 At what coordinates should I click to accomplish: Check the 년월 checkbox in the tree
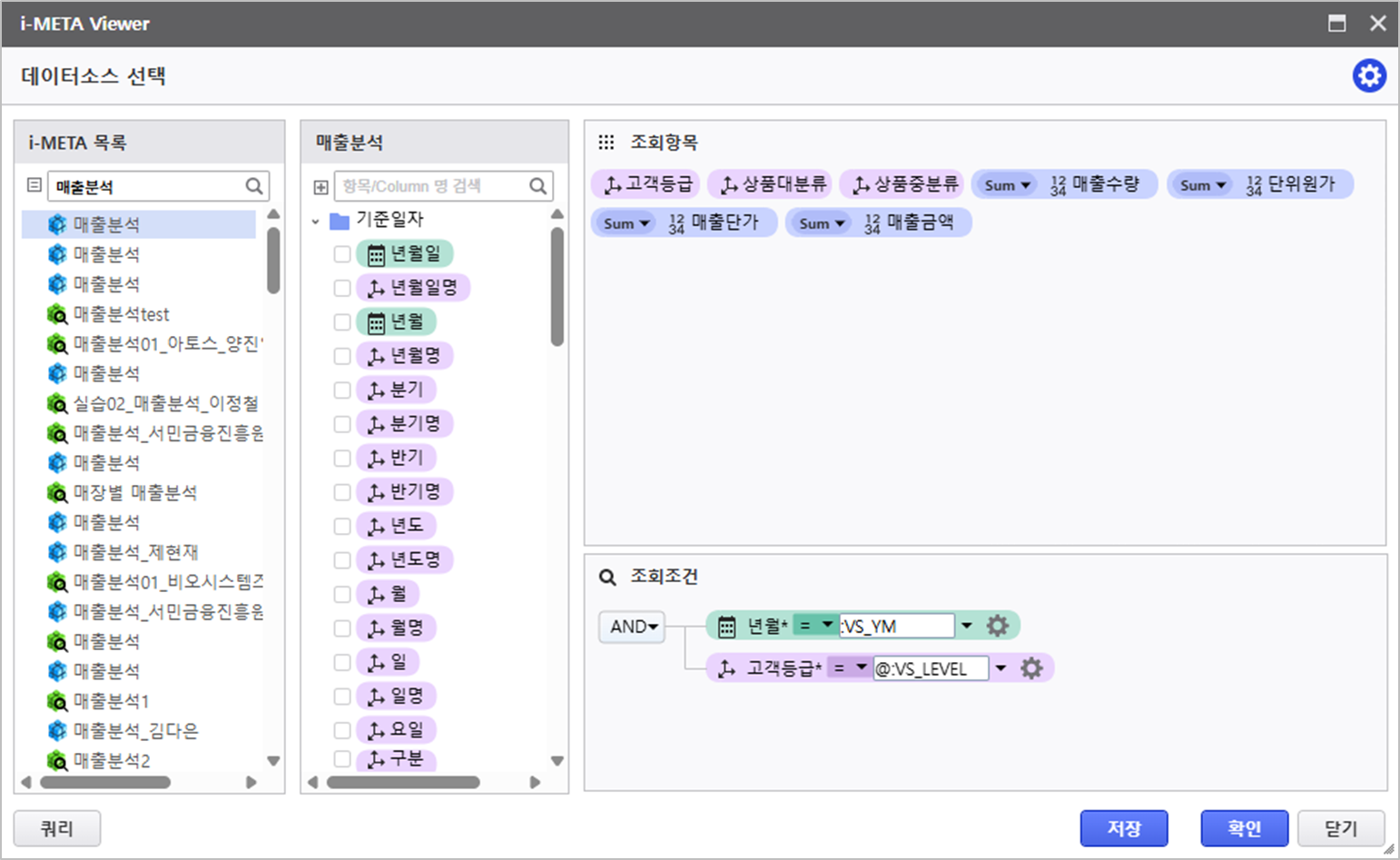[x=342, y=322]
